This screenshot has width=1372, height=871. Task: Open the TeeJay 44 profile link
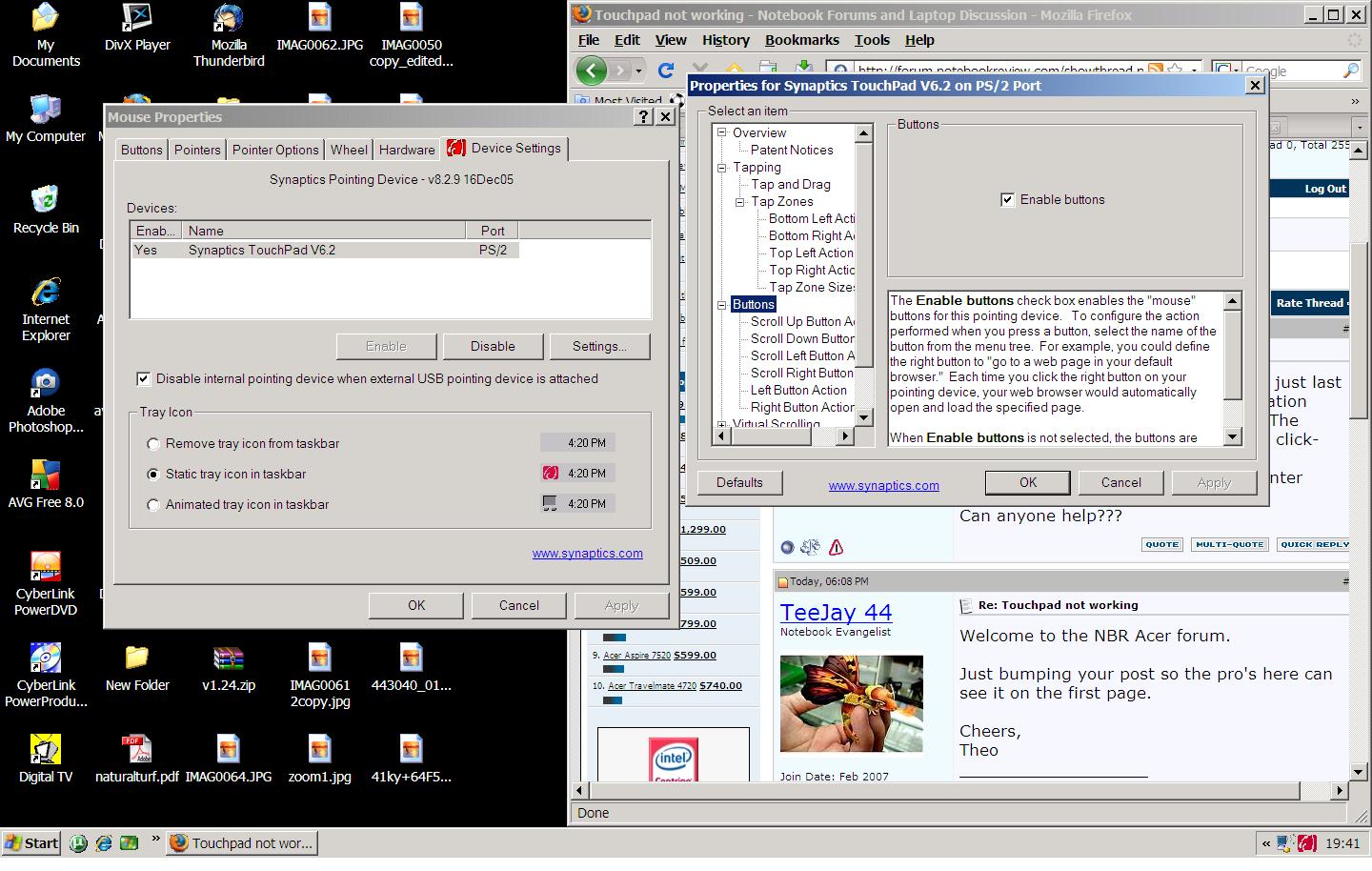pyautogui.click(x=836, y=613)
